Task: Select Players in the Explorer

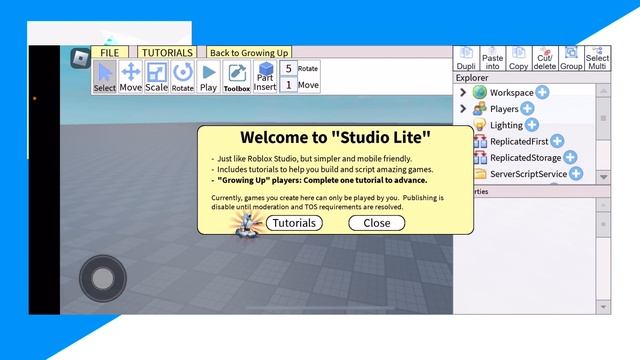Action: click(x=504, y=109)
